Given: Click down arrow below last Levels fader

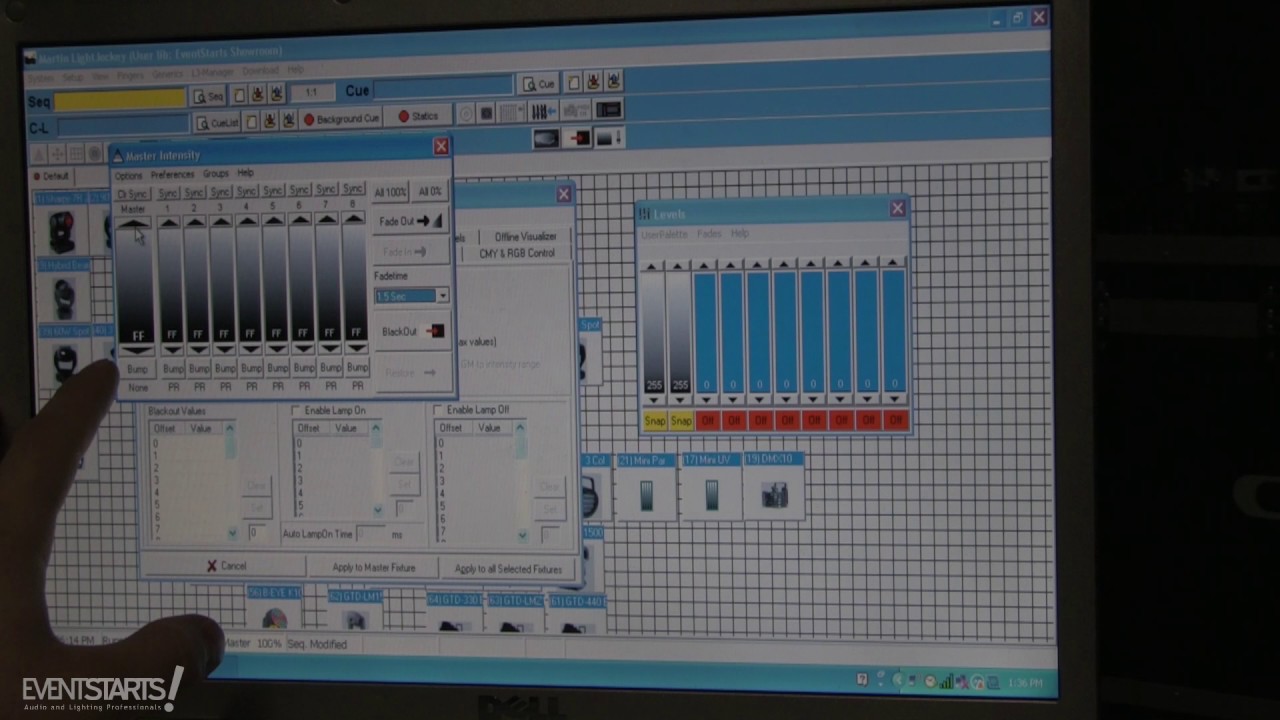Looking at the screenshot, I should point(895,398).
